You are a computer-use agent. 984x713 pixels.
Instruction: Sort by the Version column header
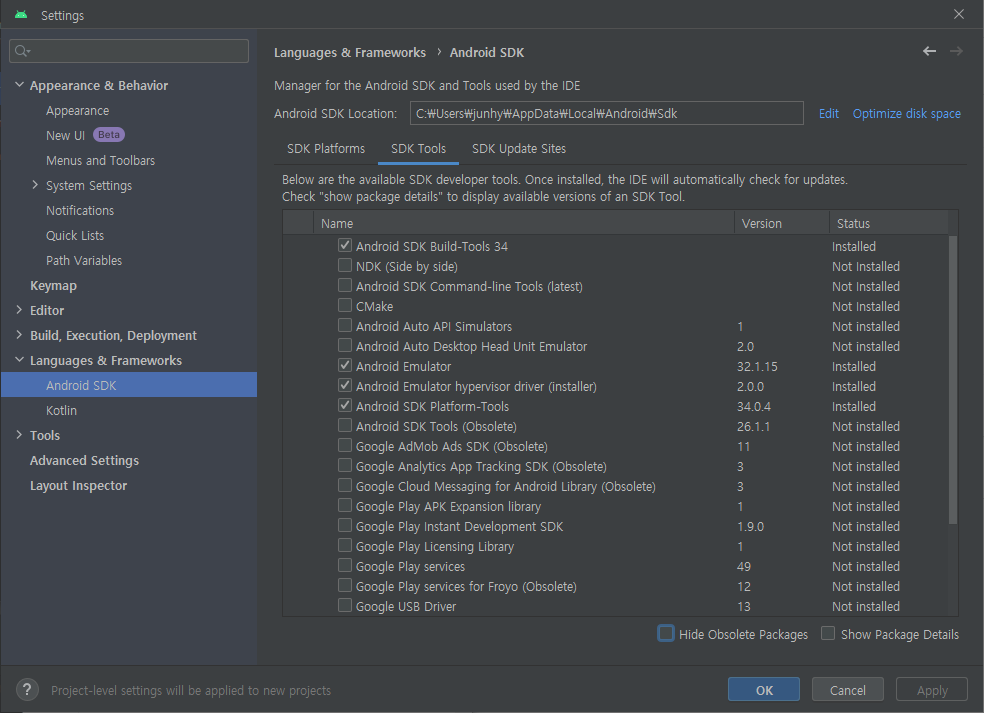[x=782, y=223]
